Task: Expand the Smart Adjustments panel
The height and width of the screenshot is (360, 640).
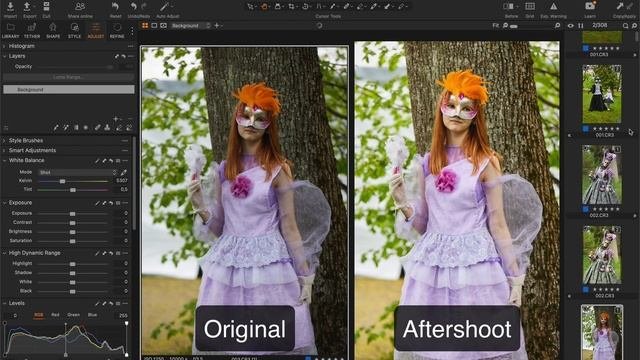Action: click(4, 150)
